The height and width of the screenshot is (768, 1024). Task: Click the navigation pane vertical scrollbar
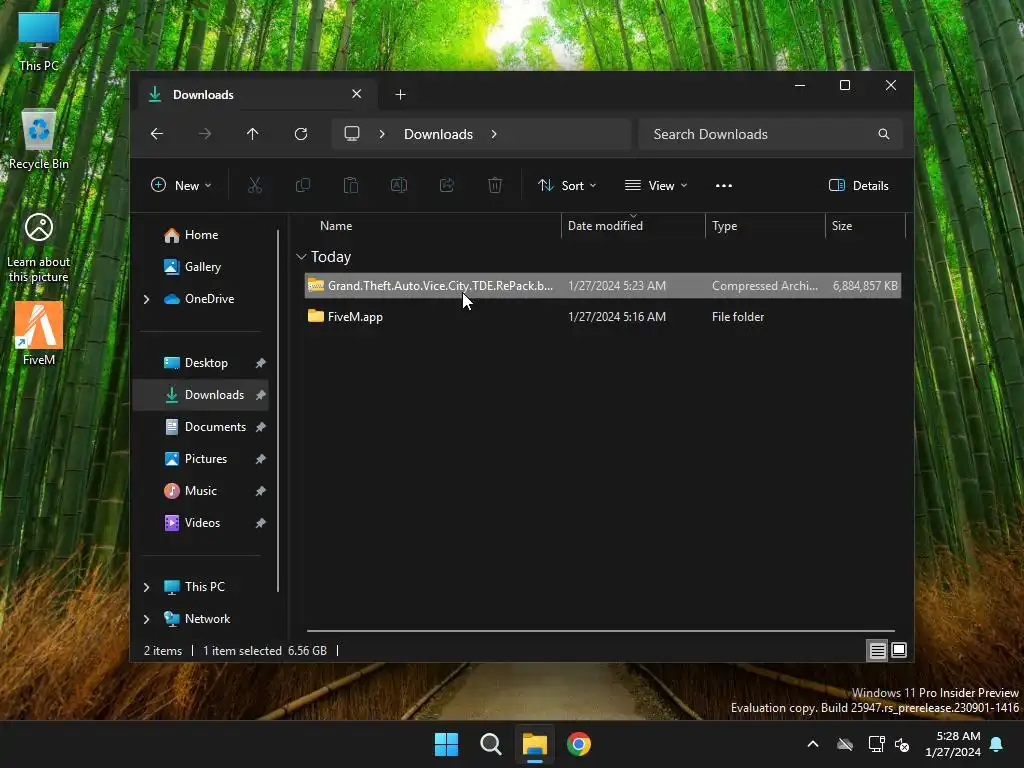pos(278,410)
